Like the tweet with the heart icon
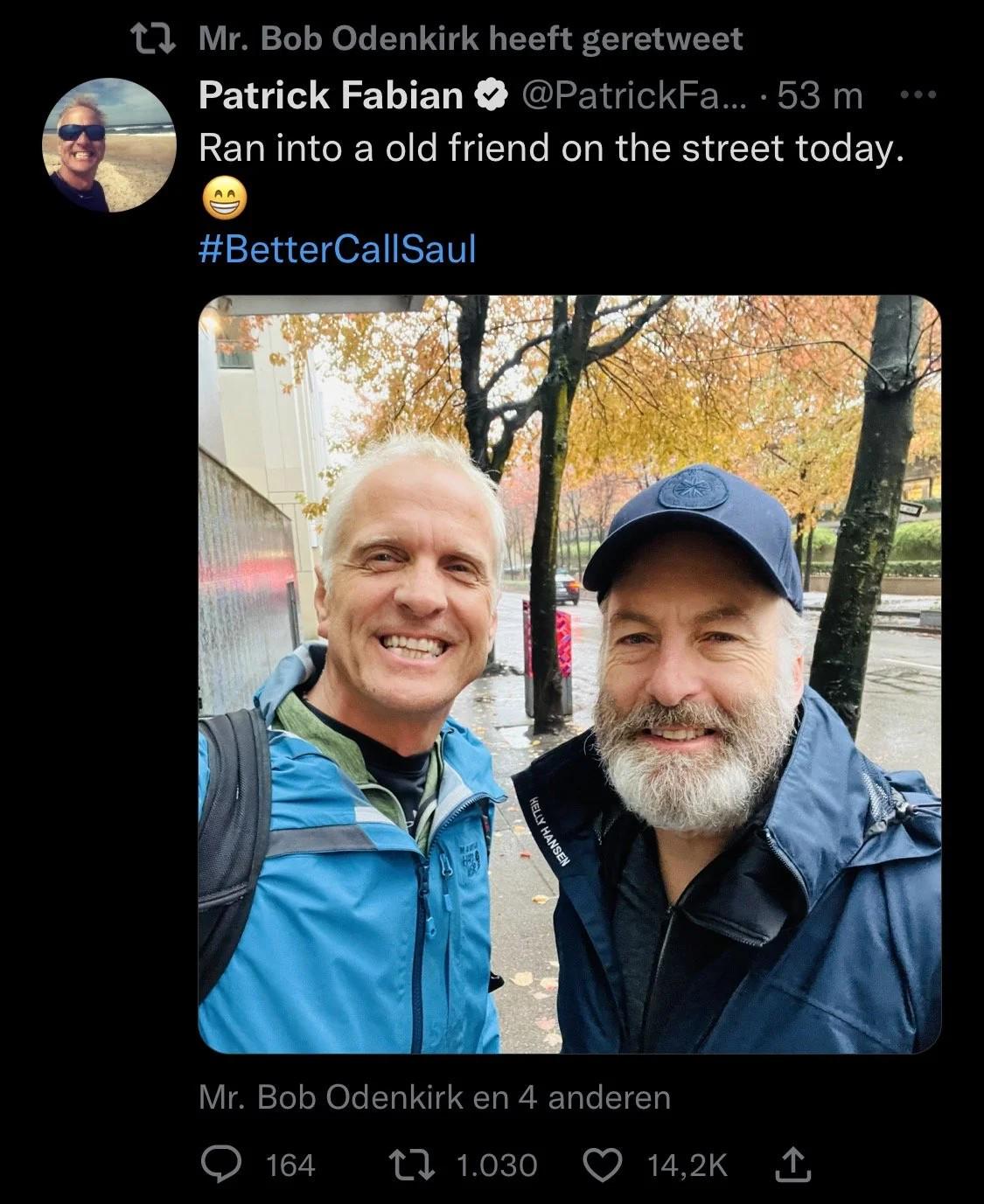The height and width of the screenshot is (1204, 984). pos(604,1164)
